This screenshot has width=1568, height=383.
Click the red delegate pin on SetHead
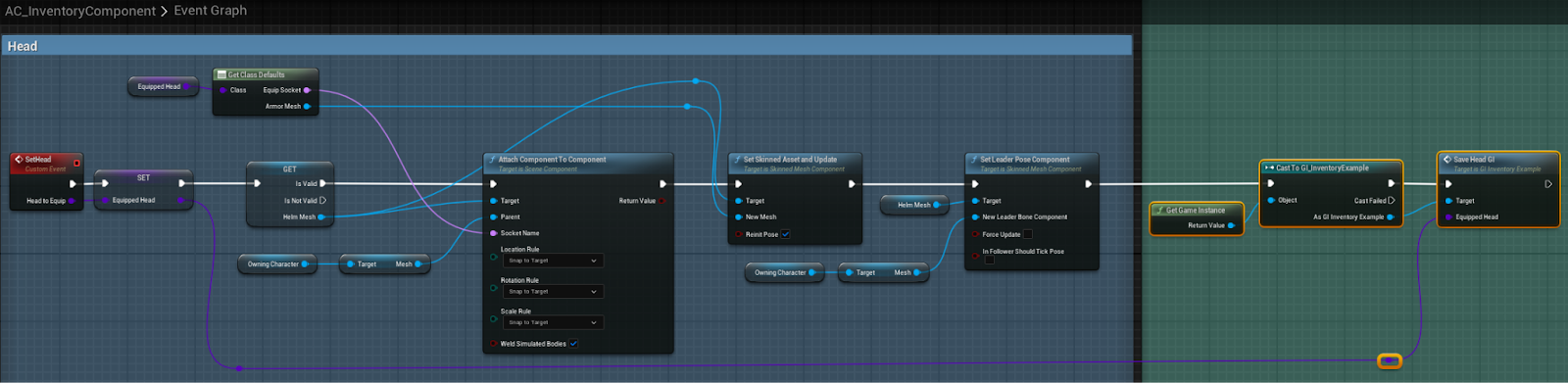click(x=76, y=163)
